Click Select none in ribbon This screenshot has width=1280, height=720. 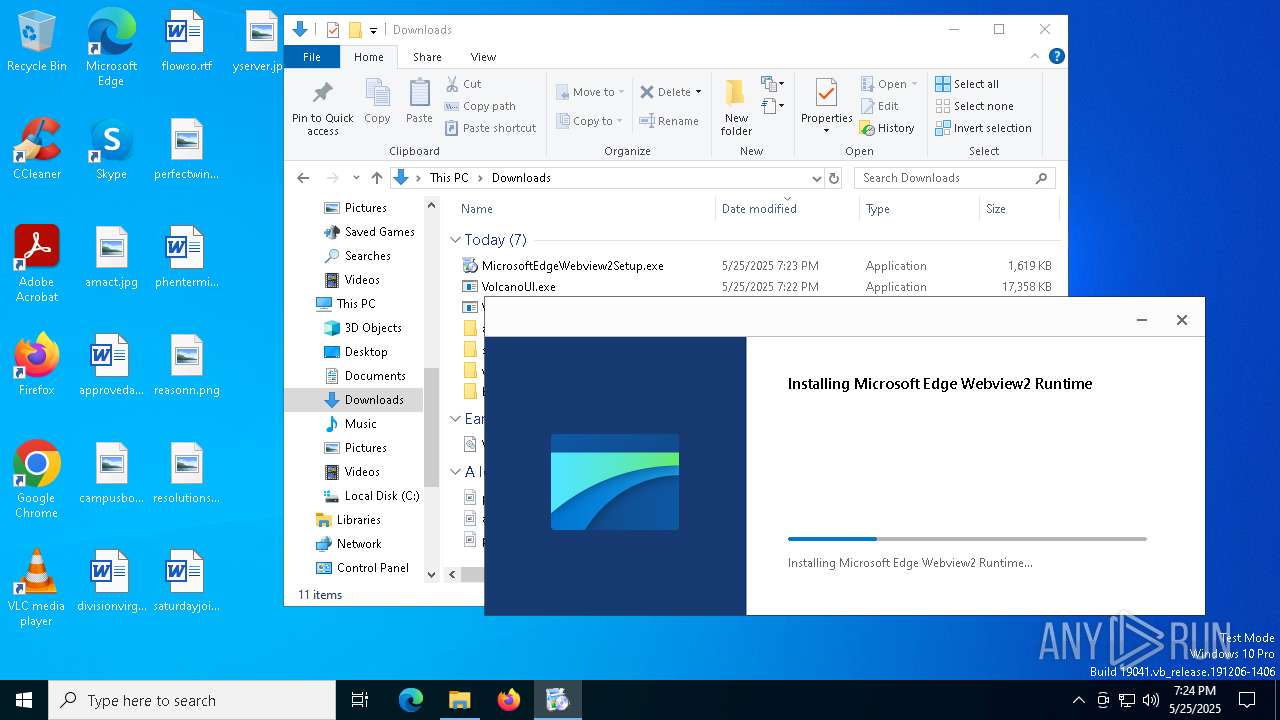975,106
